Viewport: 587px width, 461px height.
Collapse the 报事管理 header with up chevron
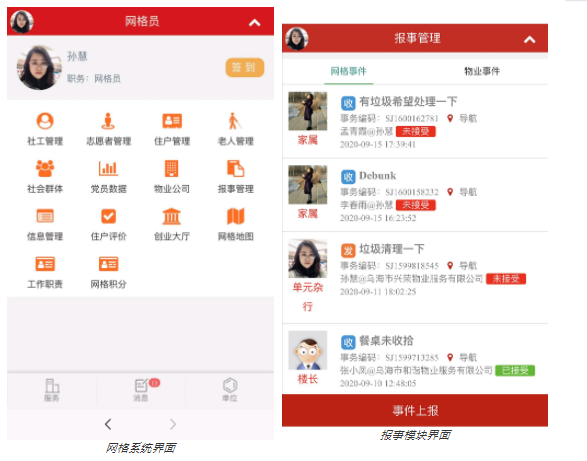(x=529, y=39)
